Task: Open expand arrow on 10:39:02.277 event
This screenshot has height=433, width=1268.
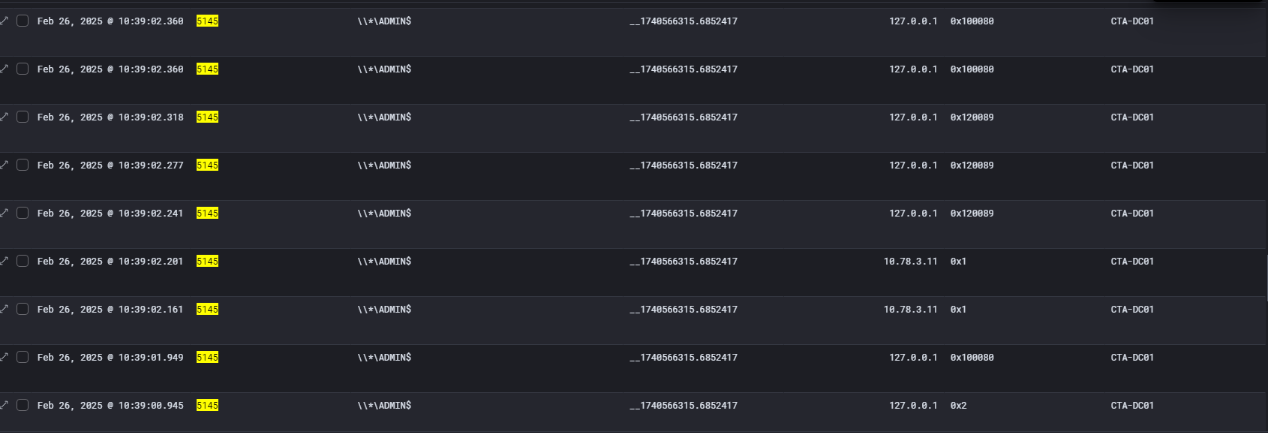Action: 3,165
